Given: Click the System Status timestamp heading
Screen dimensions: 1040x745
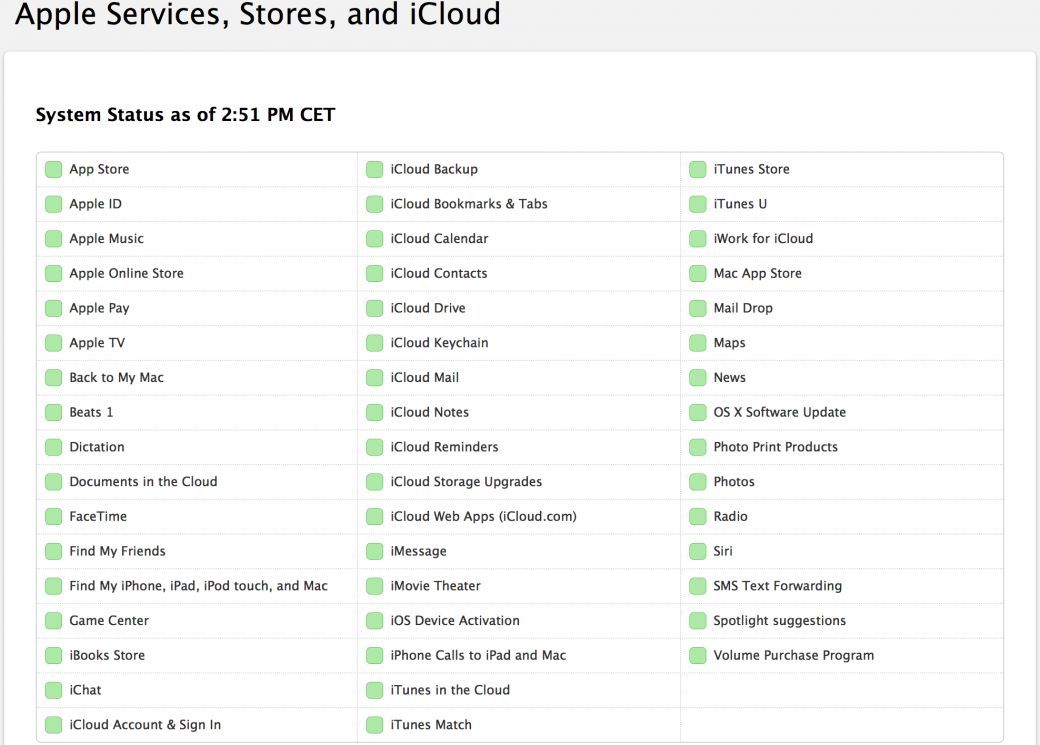Looking at the screenshot, I should (185, 115).
